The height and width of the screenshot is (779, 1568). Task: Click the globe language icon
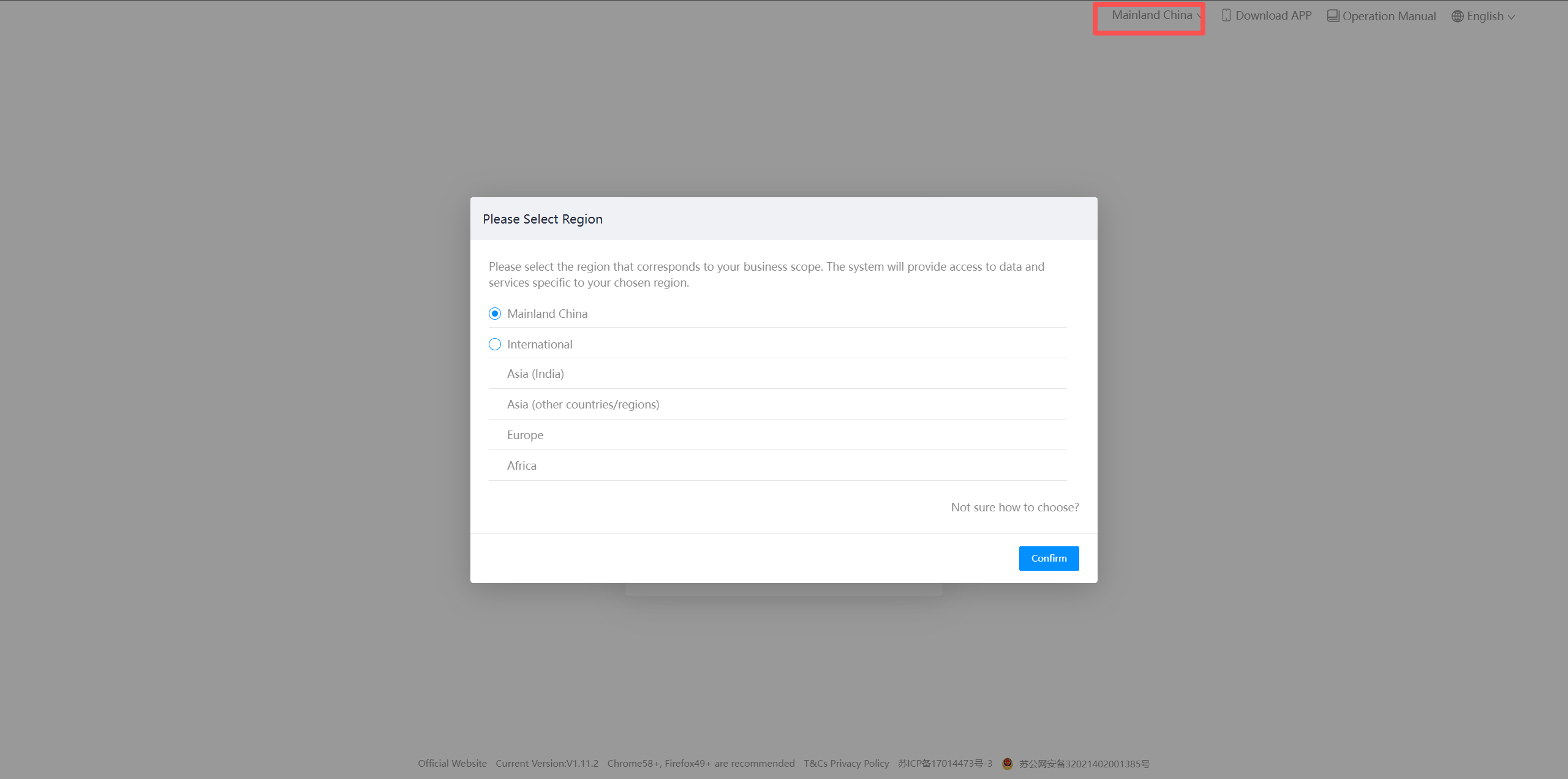1457,17
